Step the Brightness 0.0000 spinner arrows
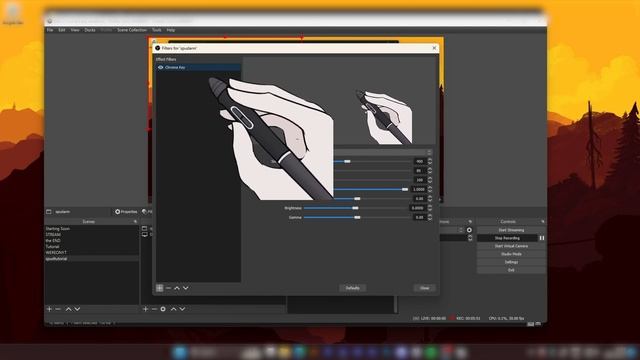This screenshot has width=640, height=360. pyautogui.click(x=429, y=208)
